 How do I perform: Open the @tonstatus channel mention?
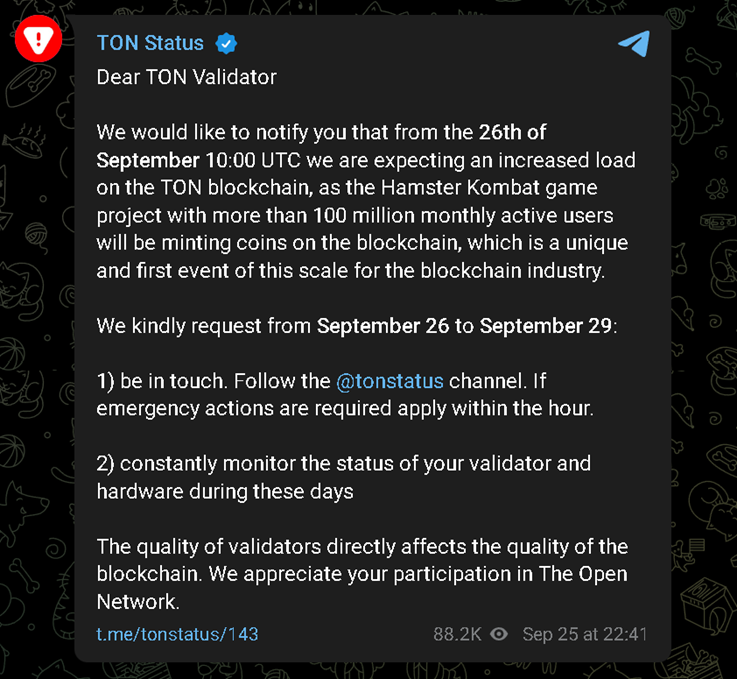click(389, 381)
